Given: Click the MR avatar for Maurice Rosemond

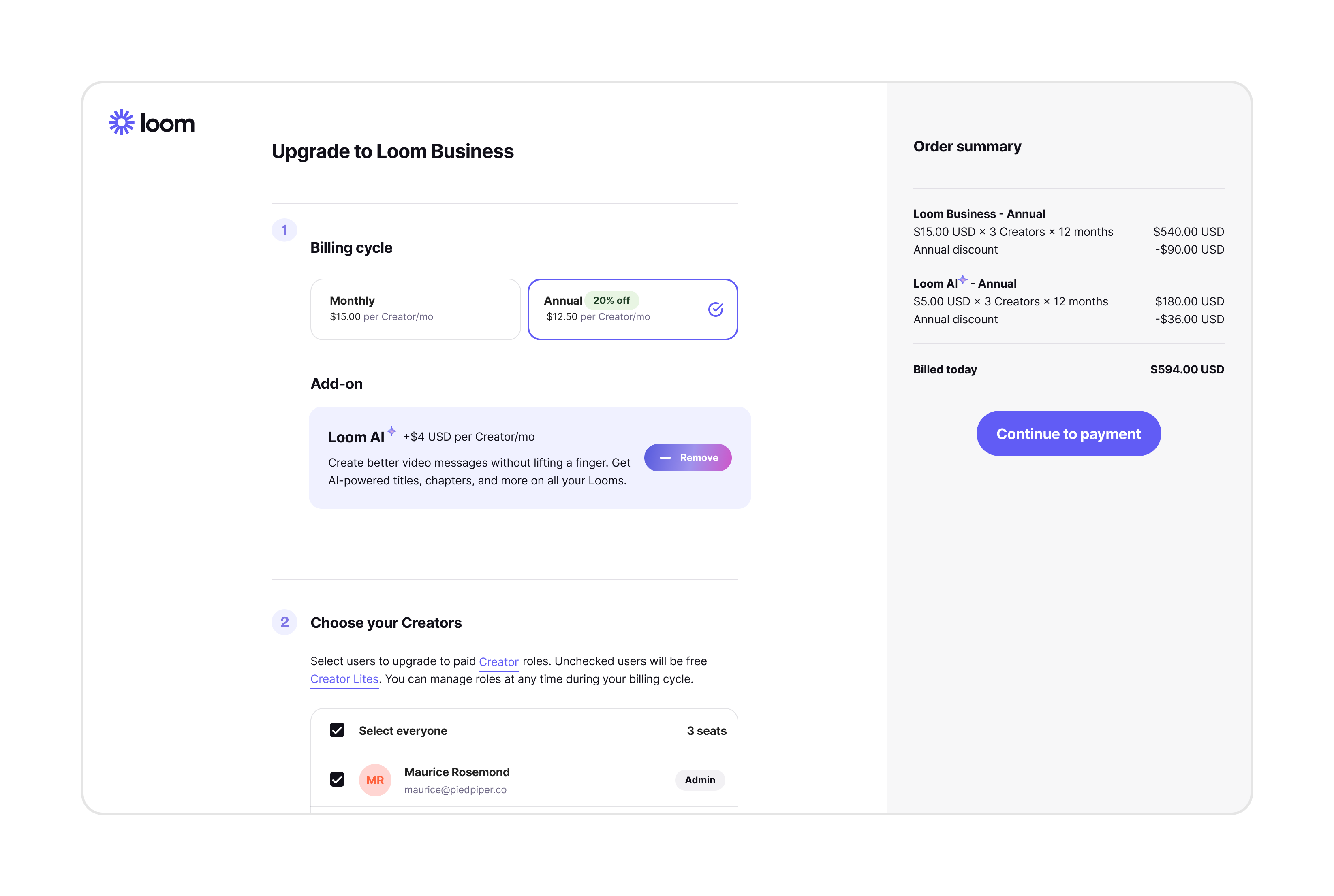Looking at the screenshot, I should pyautogui.click(x=375, y=780).
